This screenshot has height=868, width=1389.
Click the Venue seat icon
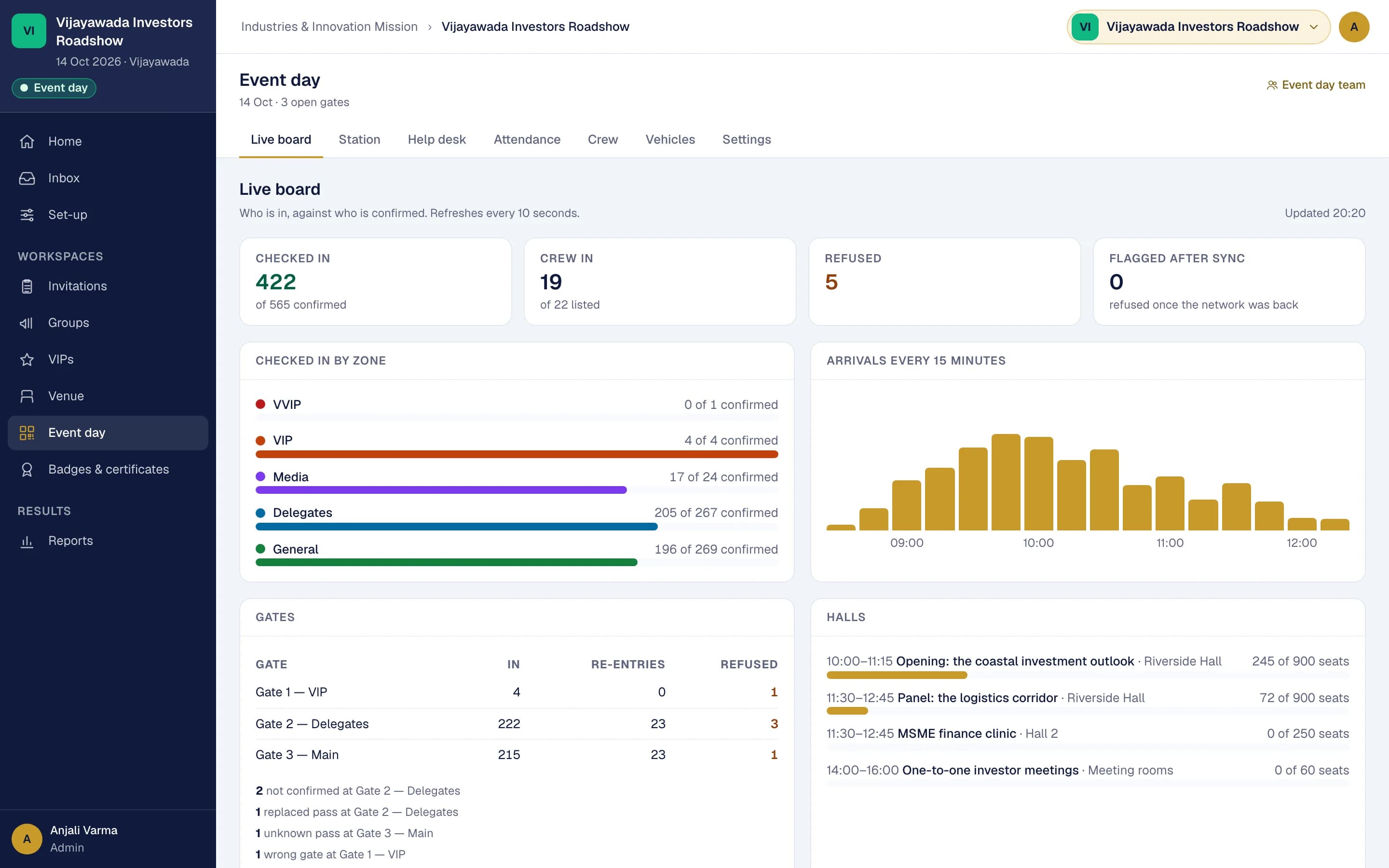click(x=27, y=396)
